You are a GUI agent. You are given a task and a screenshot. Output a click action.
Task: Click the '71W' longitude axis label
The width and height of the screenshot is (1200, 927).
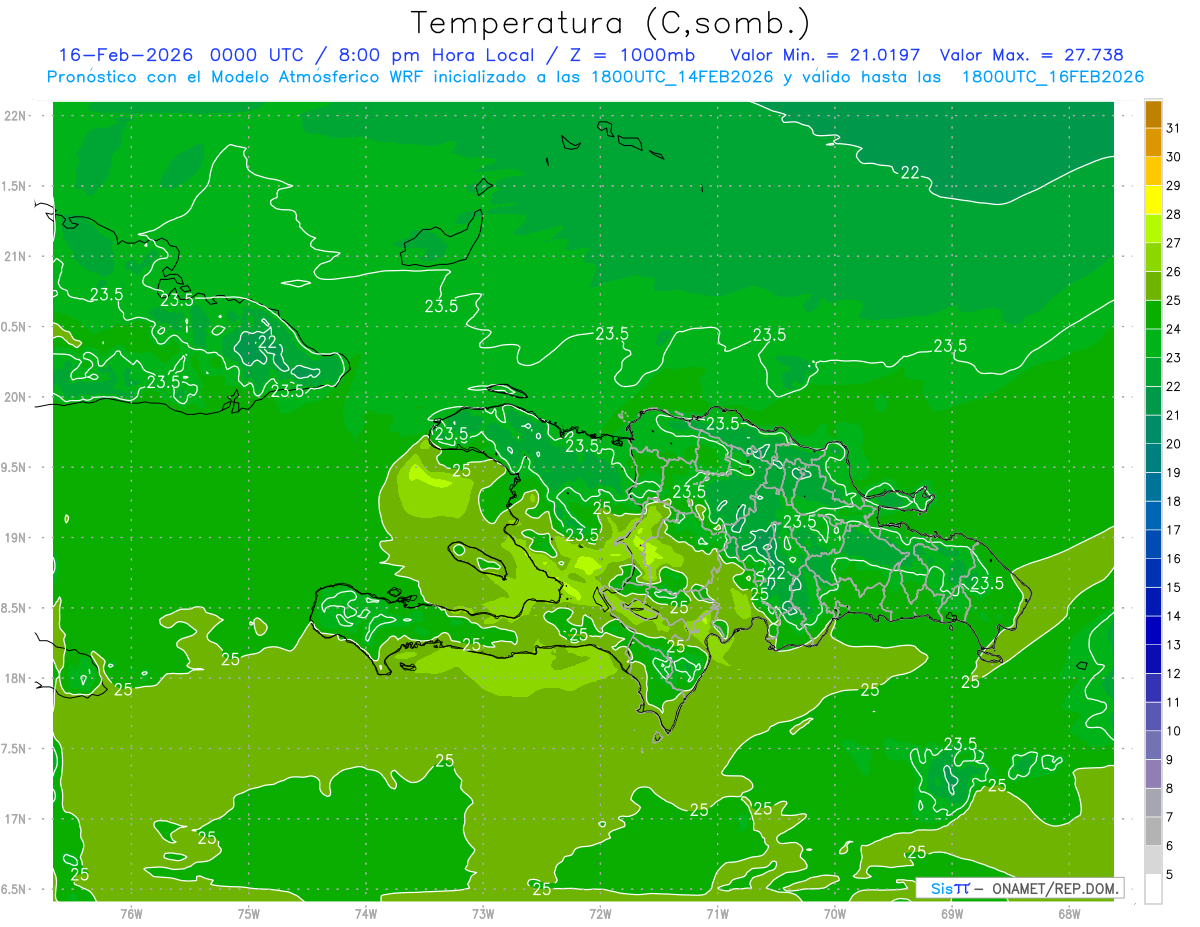[717, 914]
